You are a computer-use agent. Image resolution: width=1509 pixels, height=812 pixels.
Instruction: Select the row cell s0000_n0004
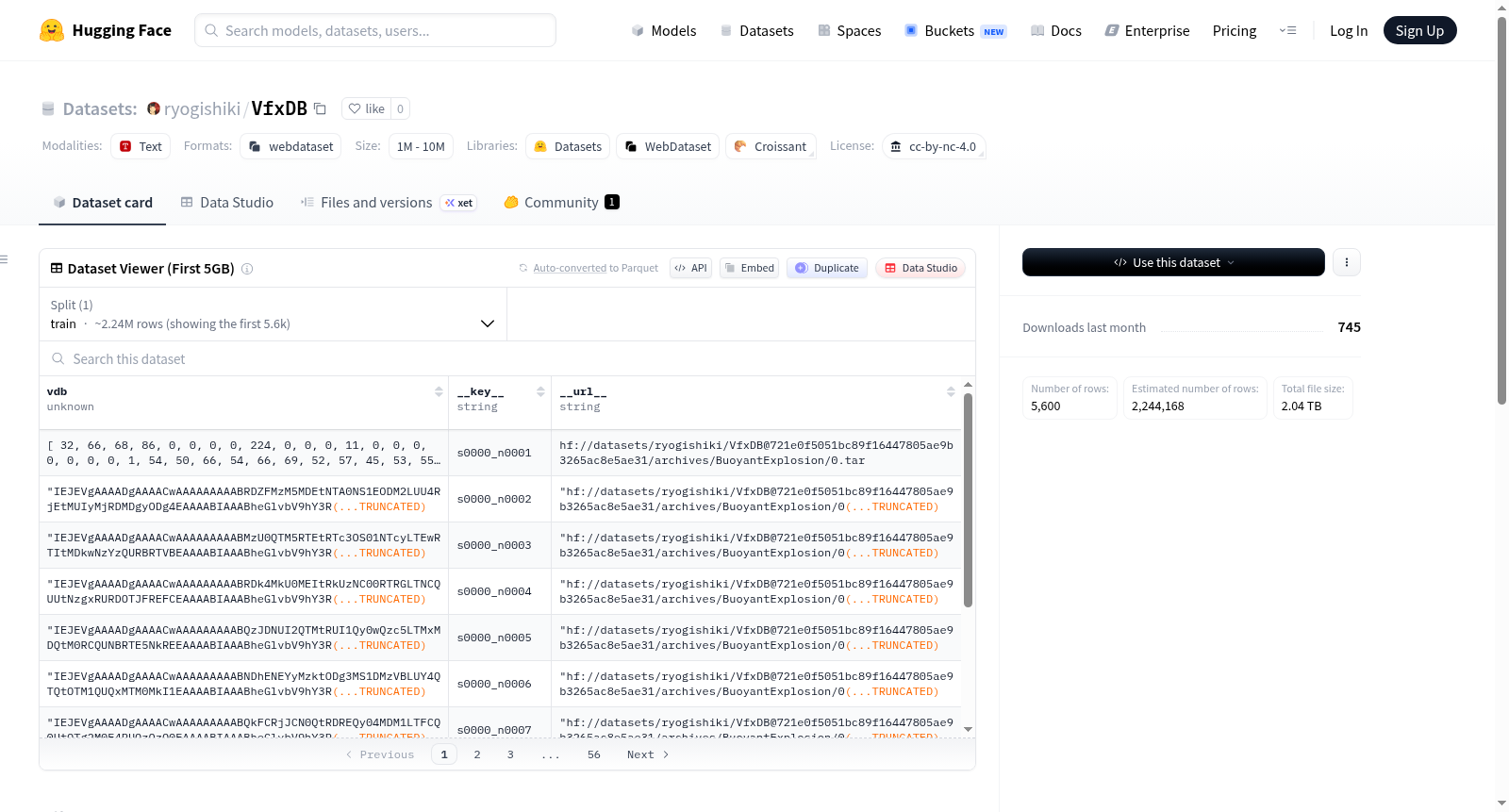[x=500, y=591]
